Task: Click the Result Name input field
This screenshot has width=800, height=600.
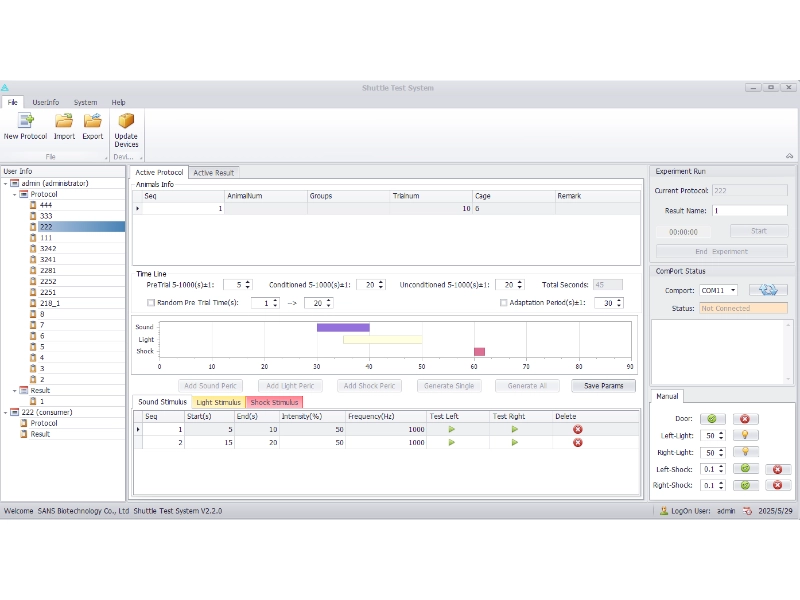Action: 749,210
